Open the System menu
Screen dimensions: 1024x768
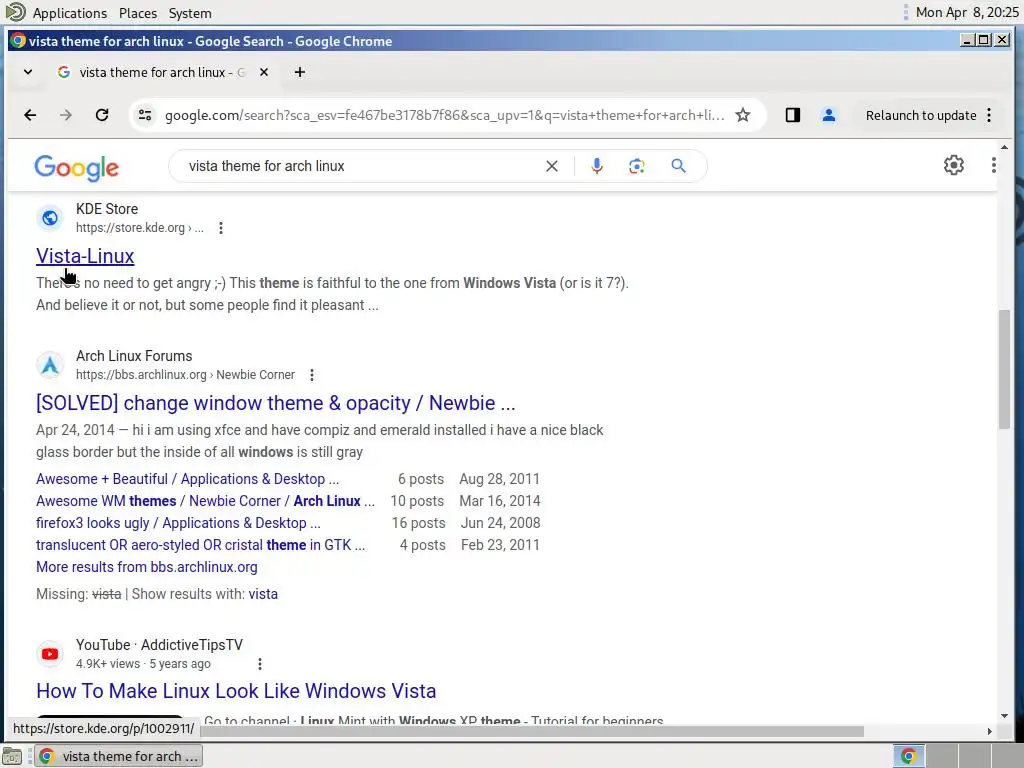point(190,13)
